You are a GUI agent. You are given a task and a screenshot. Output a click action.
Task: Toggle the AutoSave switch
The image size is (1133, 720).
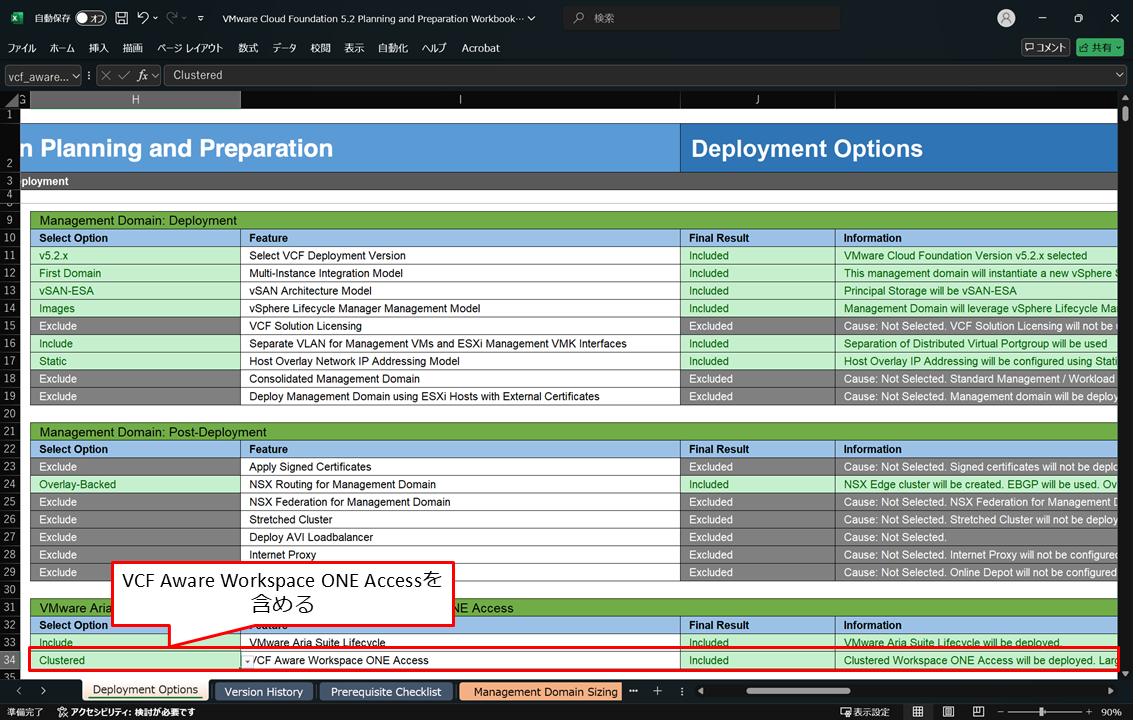pyautogui.click(x=91, y=18)
